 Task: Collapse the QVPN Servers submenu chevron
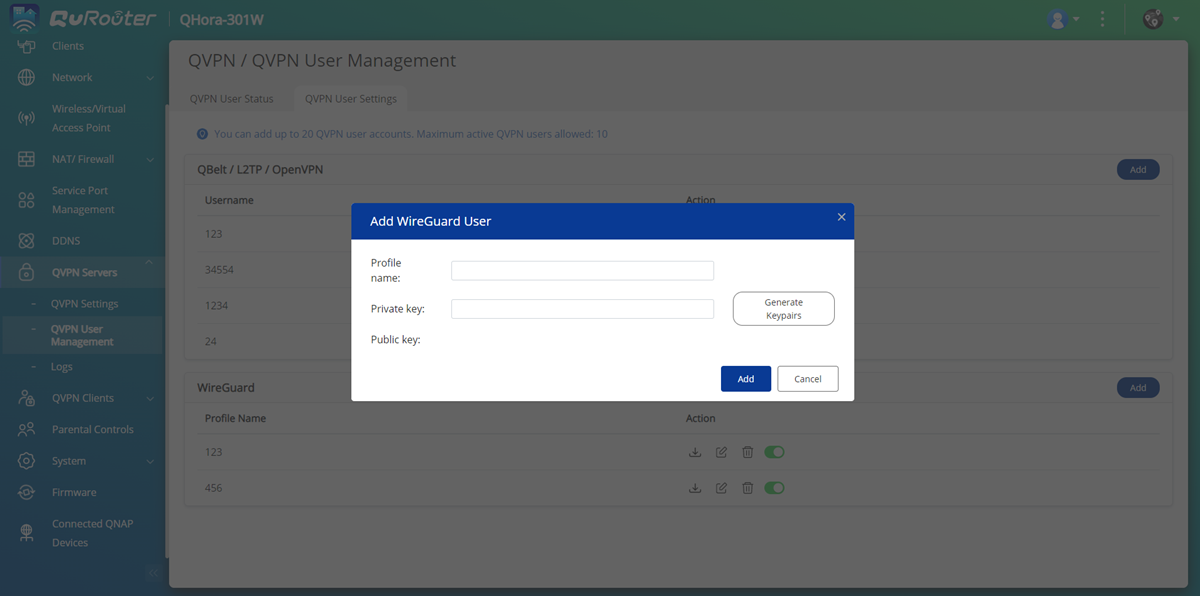click(x=150, y=262)
